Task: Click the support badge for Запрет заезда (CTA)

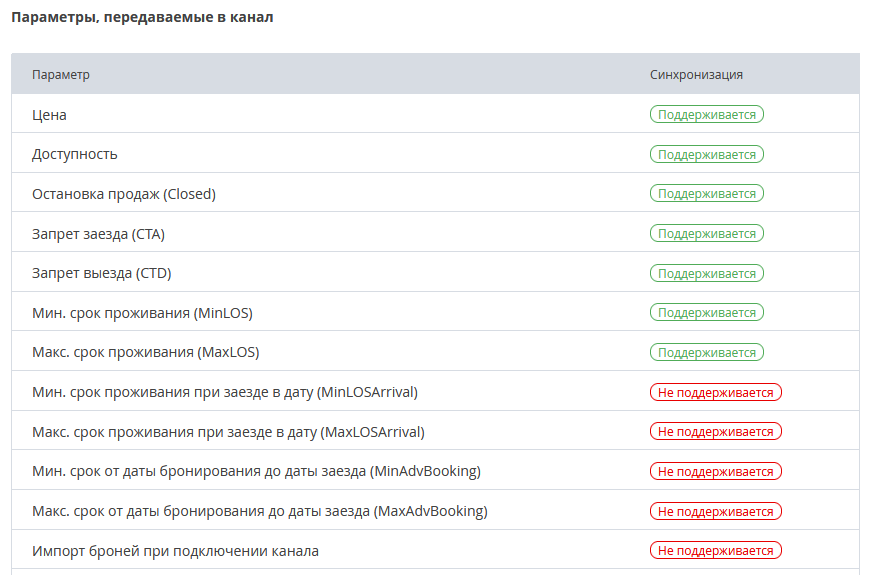Action: tap(706, 234)
